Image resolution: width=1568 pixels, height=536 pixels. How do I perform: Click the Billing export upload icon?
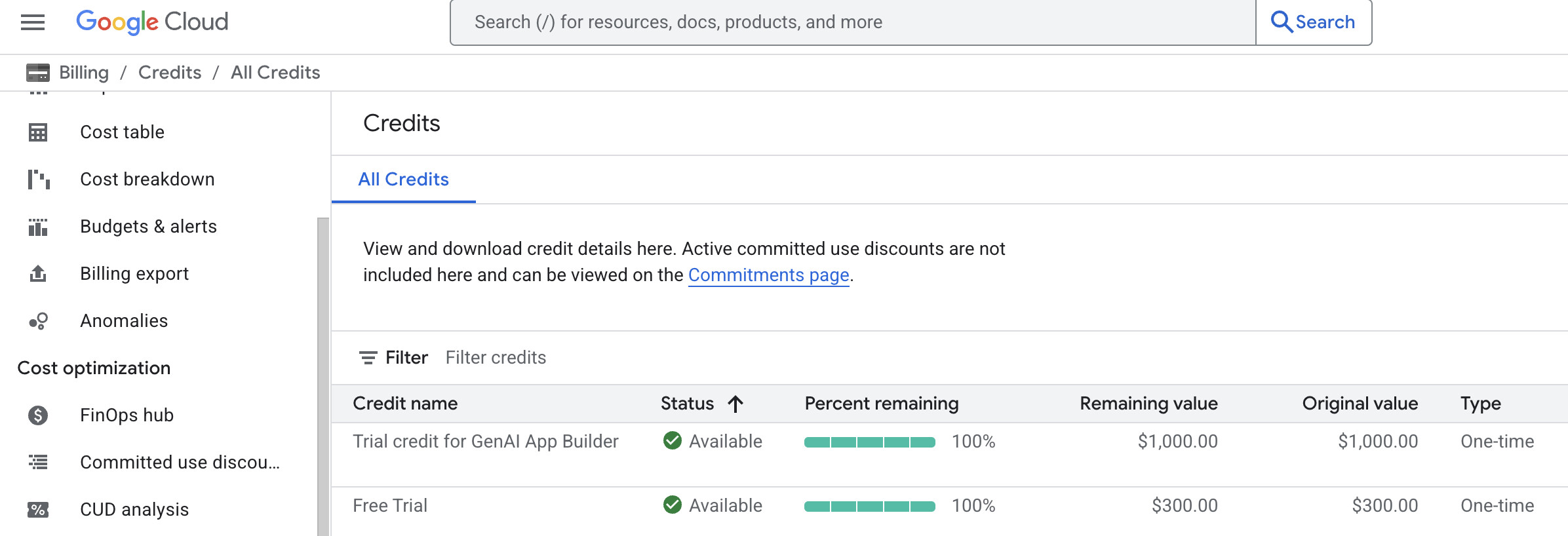pyautogui.click(x=38, y=274)
